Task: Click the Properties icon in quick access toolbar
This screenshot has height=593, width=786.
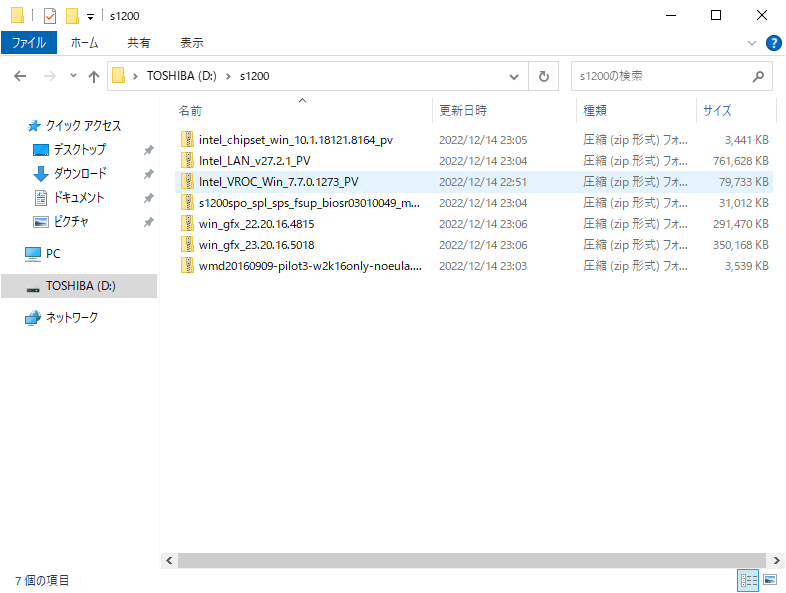Action: point(50,16)
